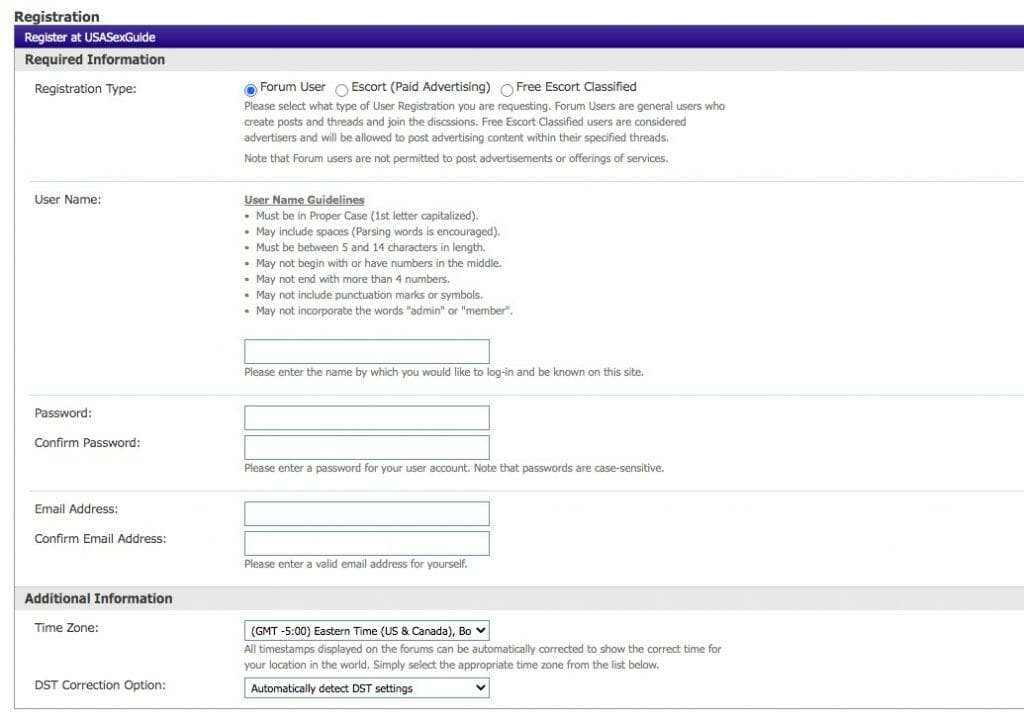Click the 'Confirm Email Address:' label
The image size is (1024, 722).
(101, 539)
